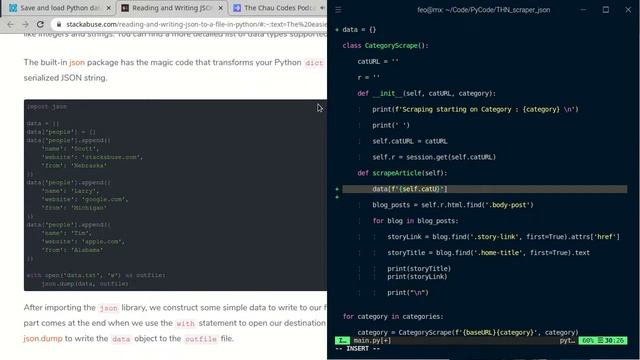Click the 'data = {}' line in the editor
Viewport: 640px width, 360px height.
tap(359, 29)
